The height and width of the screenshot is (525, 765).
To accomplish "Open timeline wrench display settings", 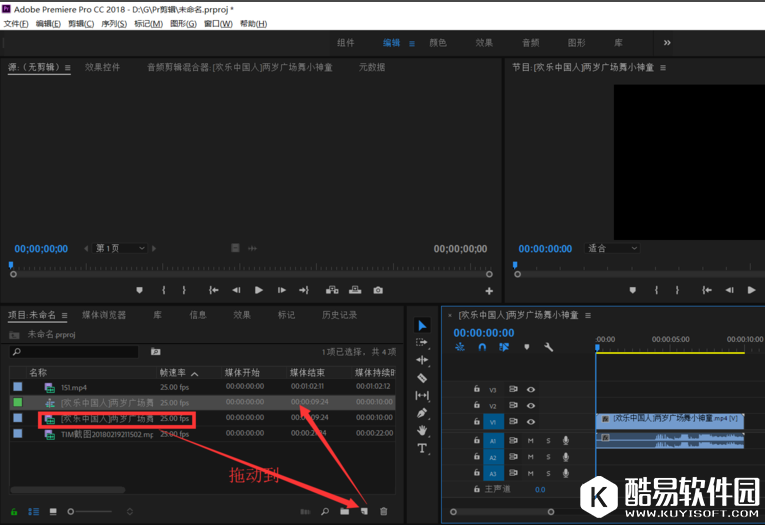I will click(548, 347).
